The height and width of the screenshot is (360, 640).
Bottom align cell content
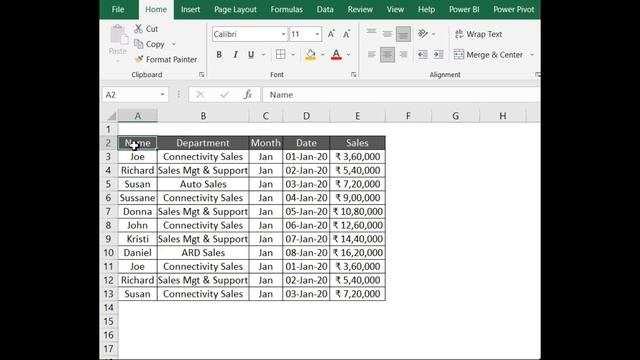(x=403, y=34)
